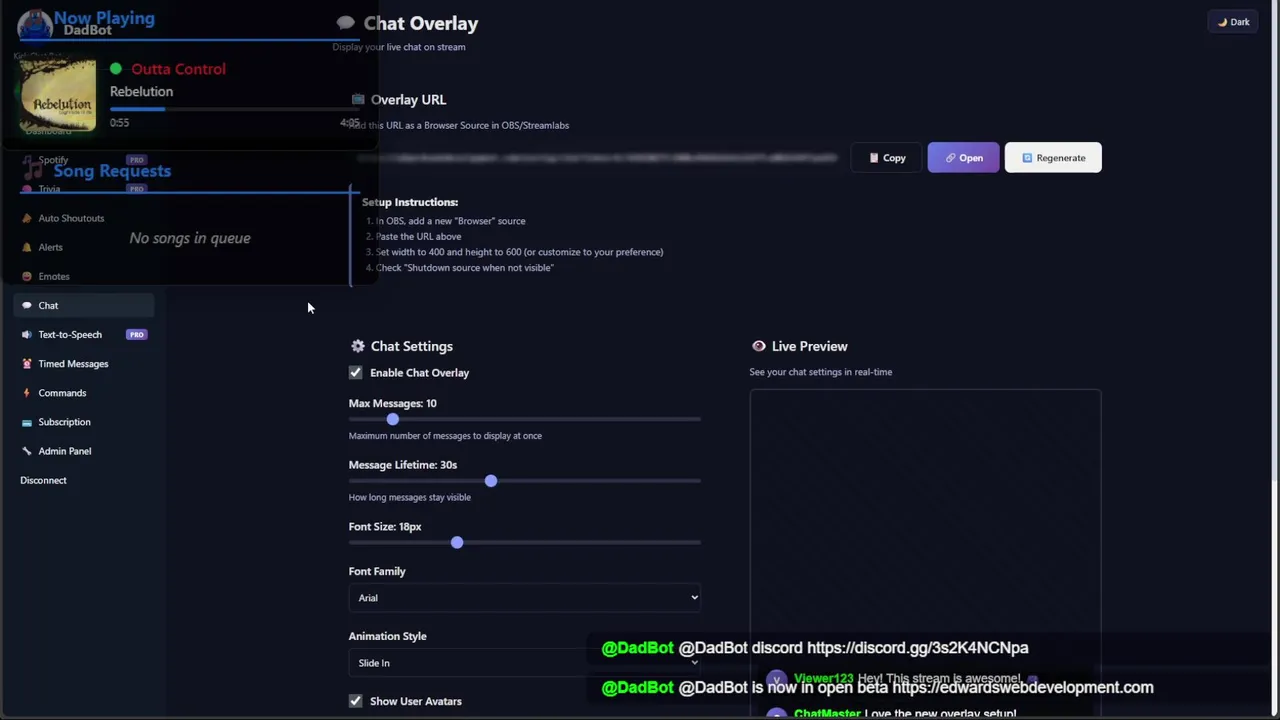Open the Font Family dropdown showing Arial
The image size is (1280, 720).
coord(525,598)
